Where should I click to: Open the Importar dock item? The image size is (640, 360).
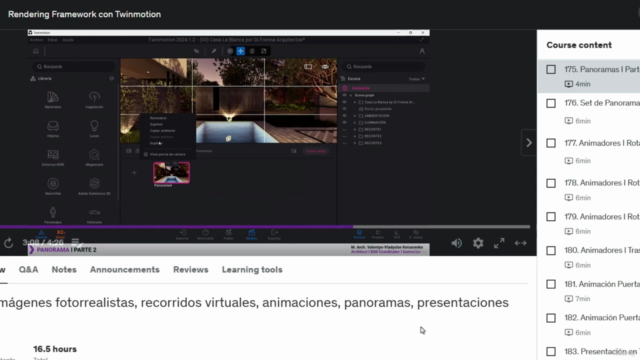(182, 234)
